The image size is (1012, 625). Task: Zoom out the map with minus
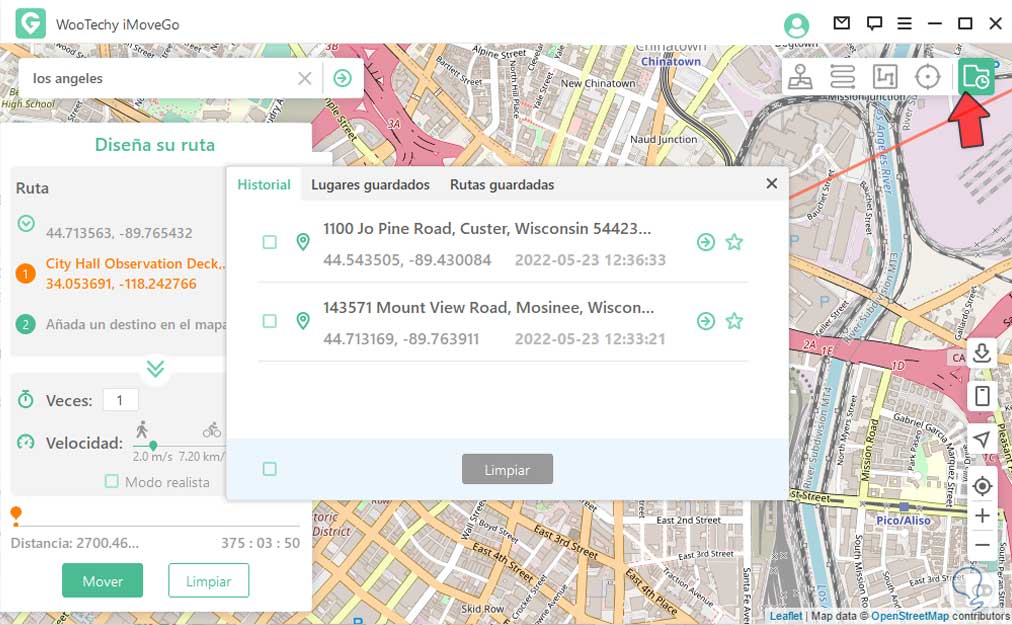coord(982,545)
